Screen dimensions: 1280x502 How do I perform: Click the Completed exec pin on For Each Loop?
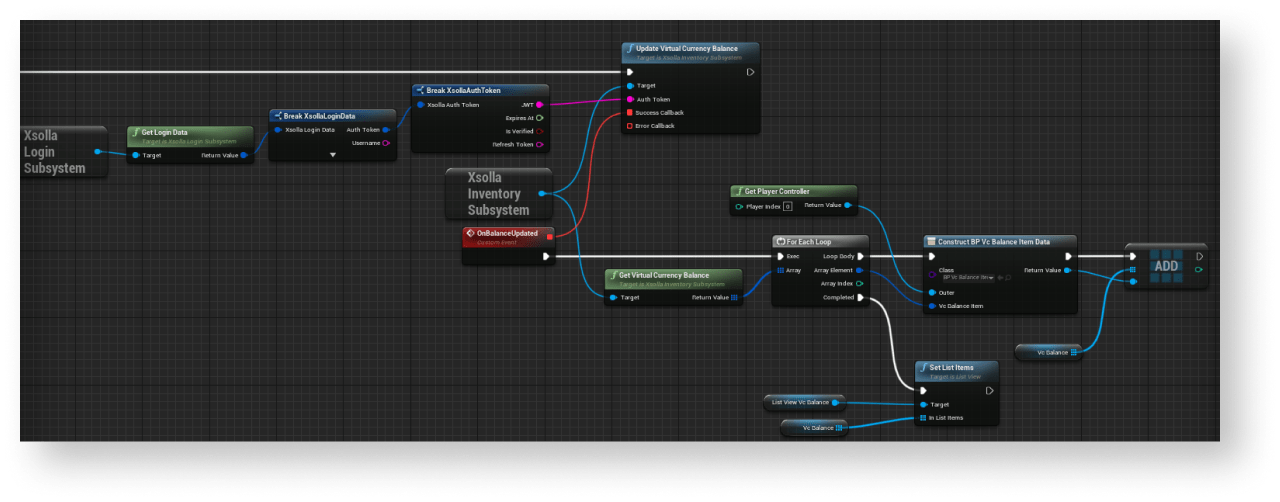860,297
